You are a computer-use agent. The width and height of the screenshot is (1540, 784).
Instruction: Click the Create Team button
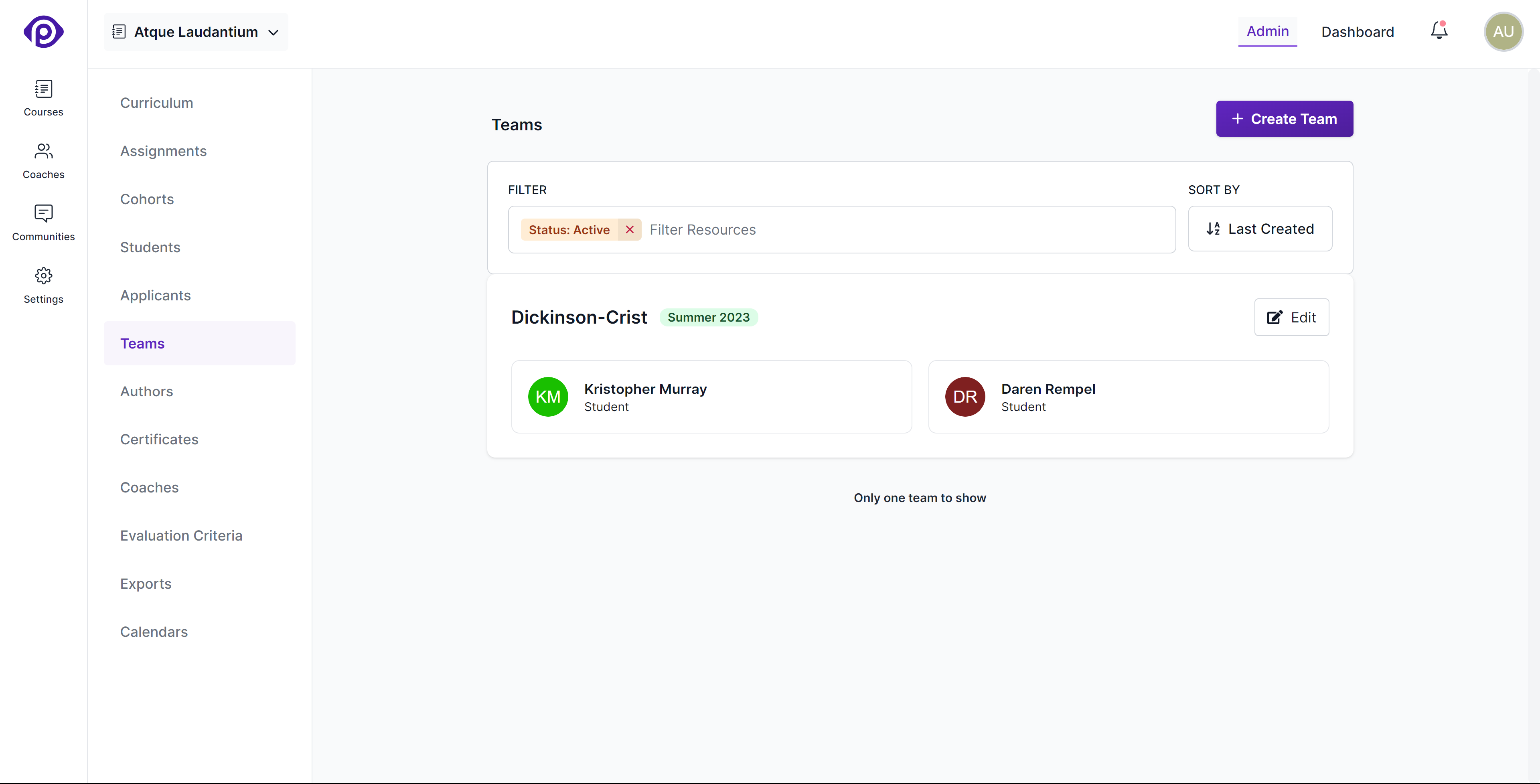coord(1284,118)
